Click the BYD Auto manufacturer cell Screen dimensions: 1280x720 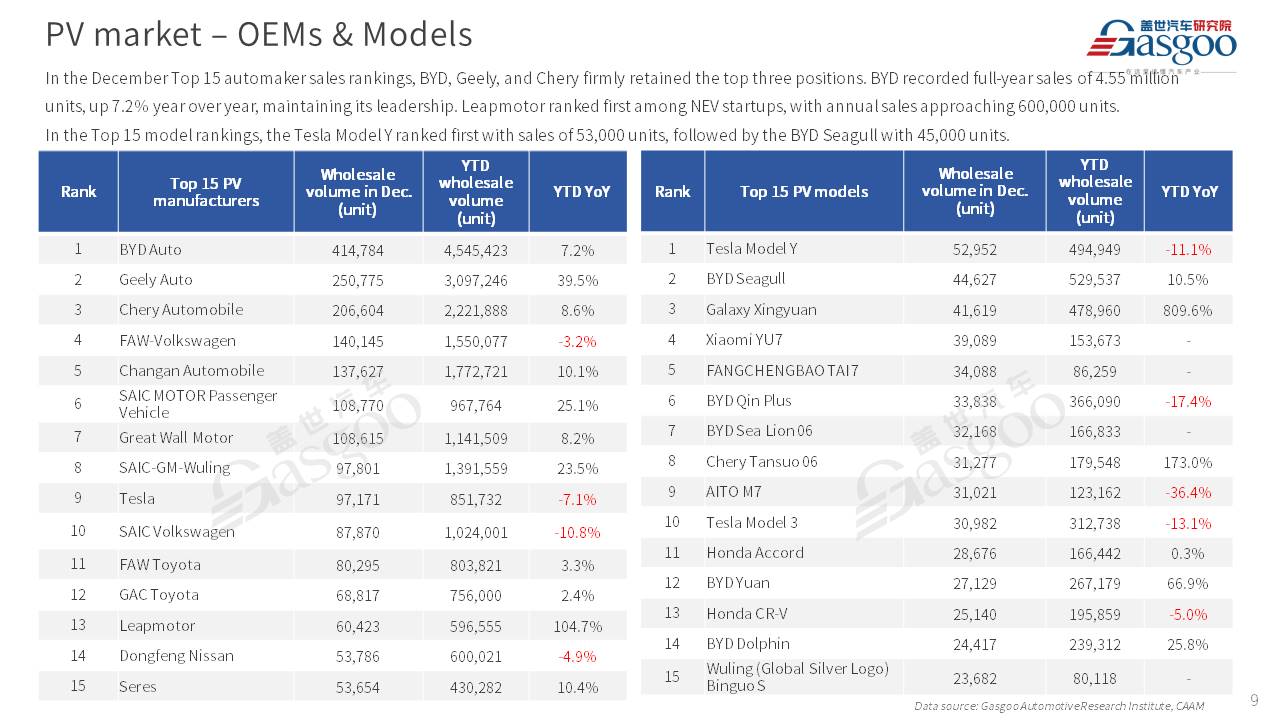(x=150, y=249)
